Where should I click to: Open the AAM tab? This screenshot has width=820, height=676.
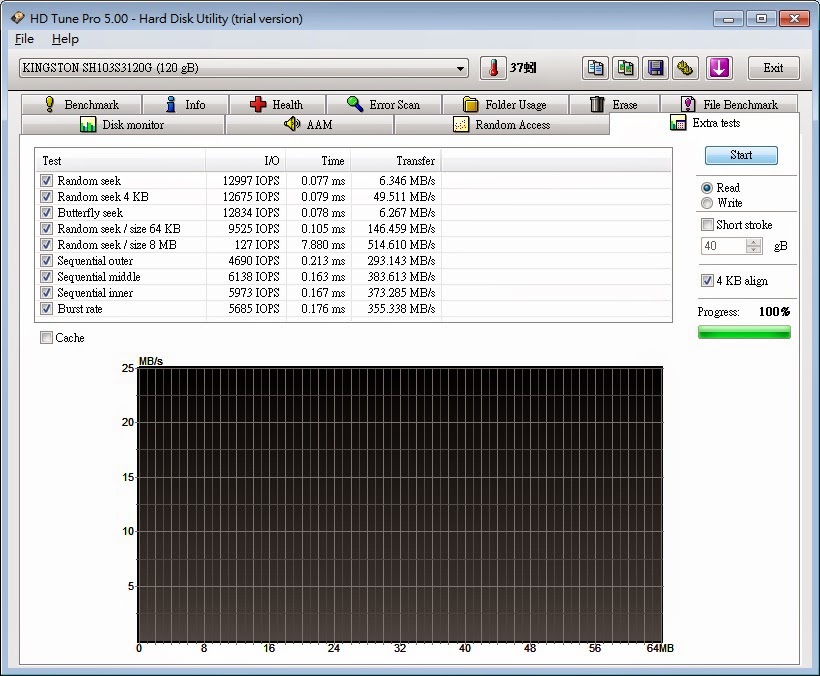click(x=309, y=124)
